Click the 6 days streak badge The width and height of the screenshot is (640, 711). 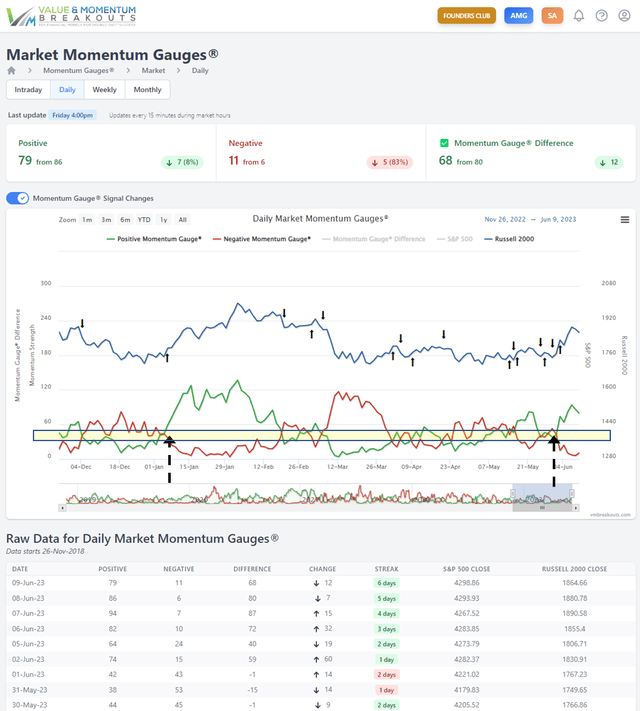[x=386, y=583]
